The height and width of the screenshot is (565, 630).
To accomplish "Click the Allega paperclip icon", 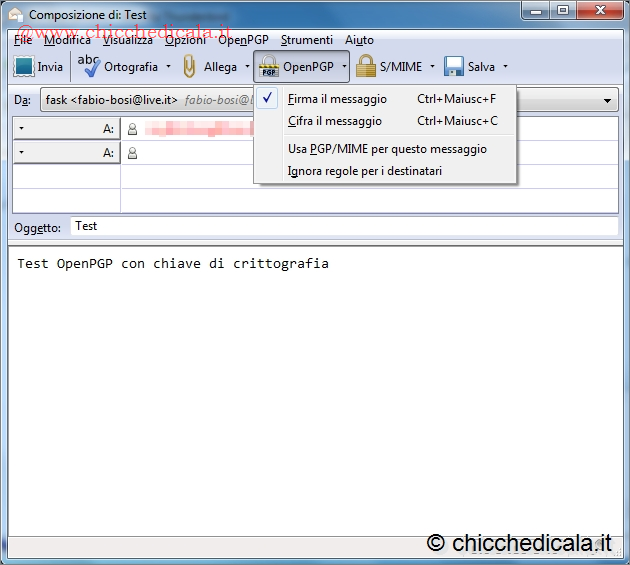I will click(x=189, y=67).
